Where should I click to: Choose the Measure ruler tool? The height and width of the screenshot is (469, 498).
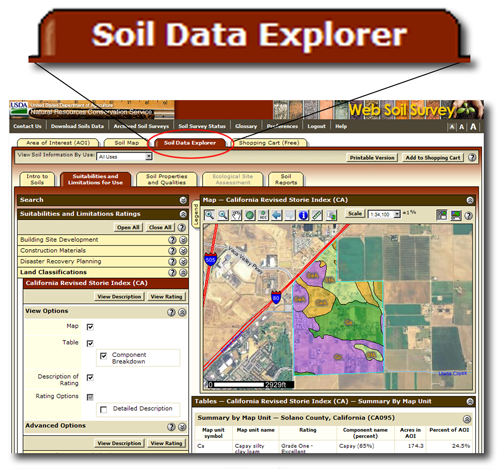[317, 215]
